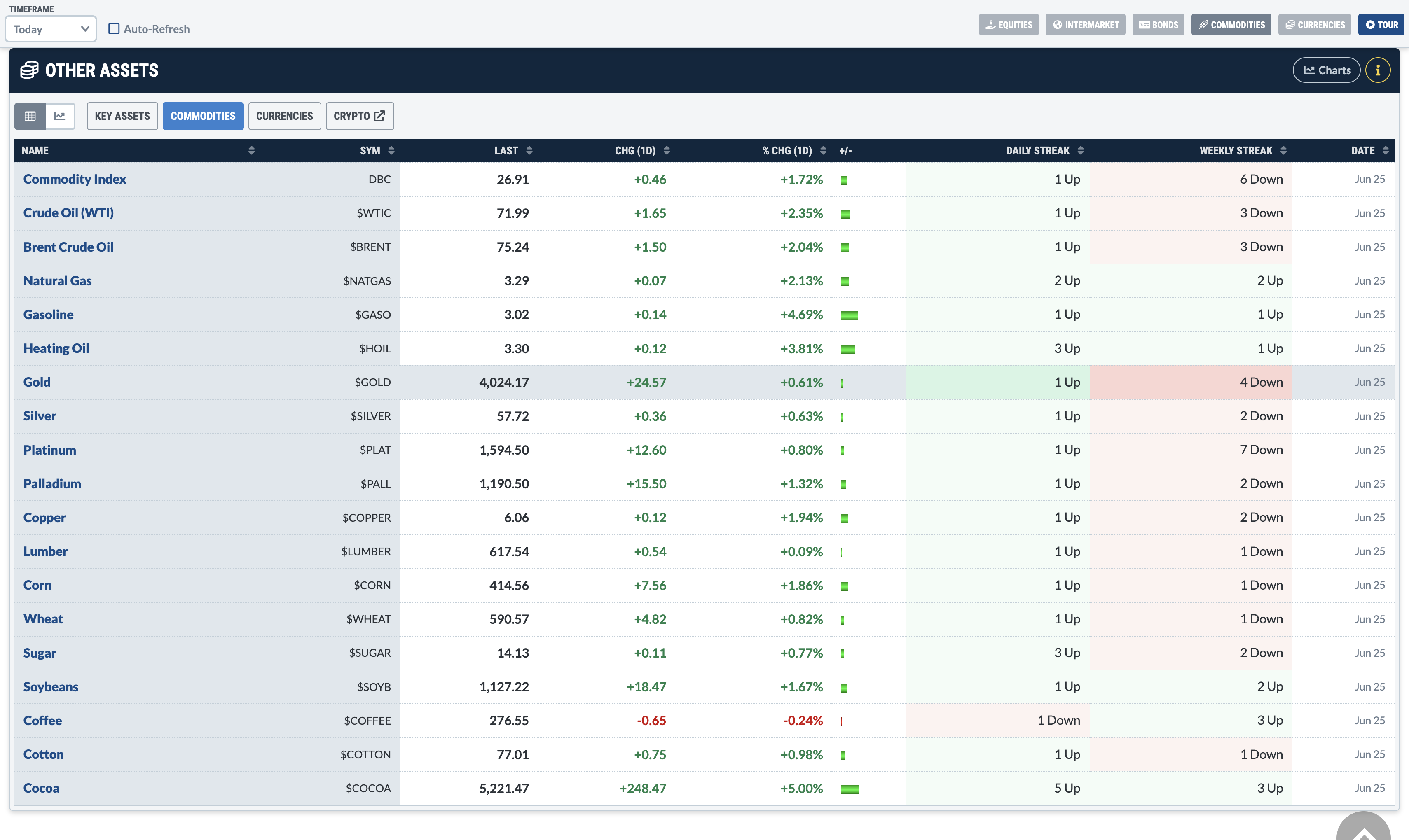1409x840 pixels.
Task: Open the Coffee link
Action: [x=42, y=721]
